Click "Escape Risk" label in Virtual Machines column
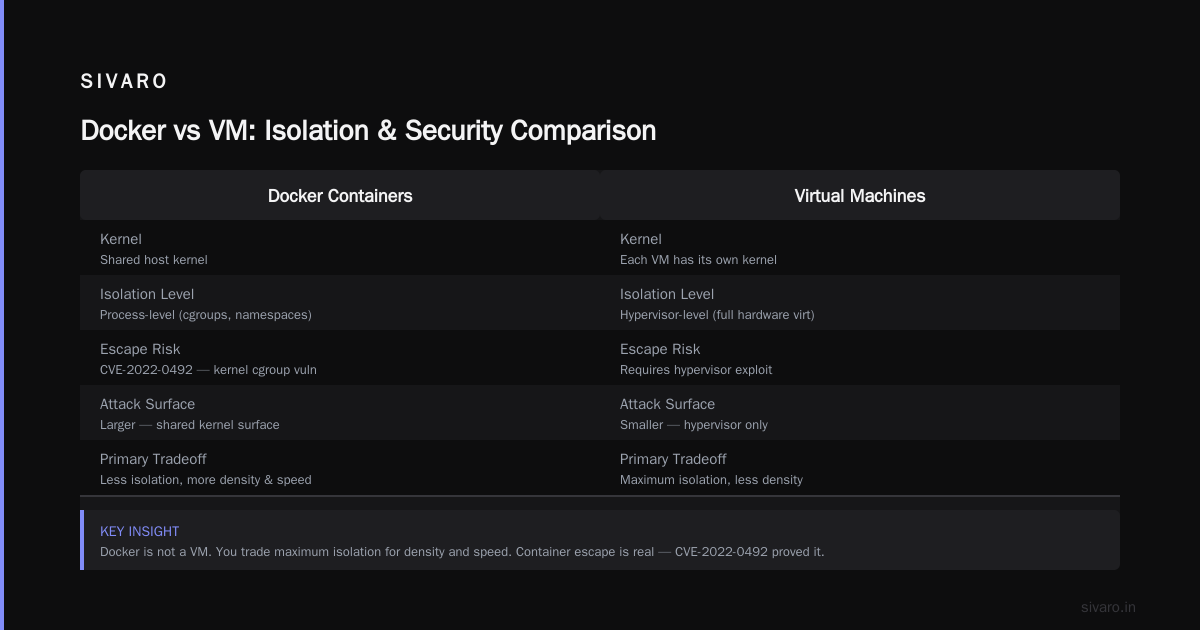The image size is (1200, 630). (660, 349)
